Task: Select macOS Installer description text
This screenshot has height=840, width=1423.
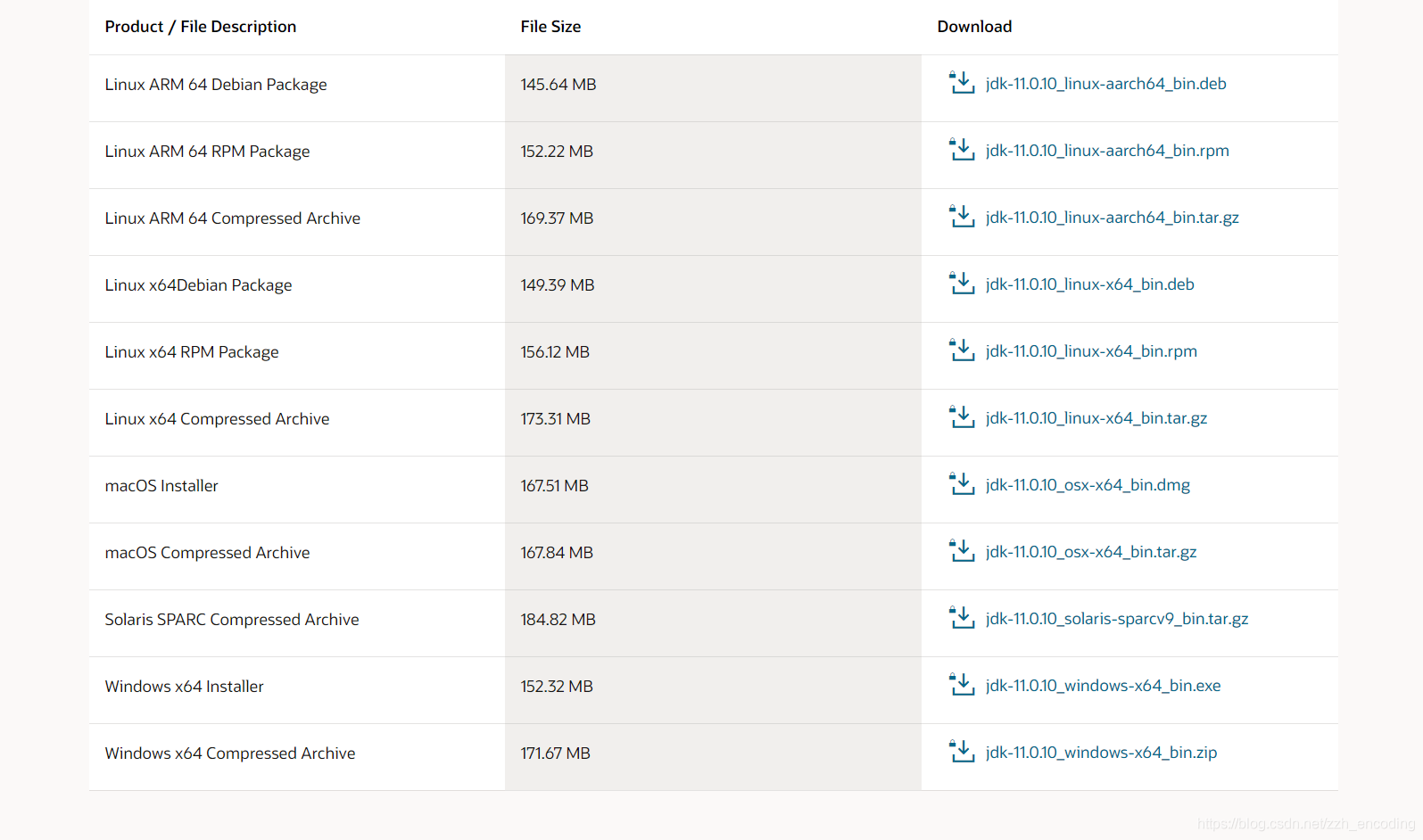Action: 161,486
